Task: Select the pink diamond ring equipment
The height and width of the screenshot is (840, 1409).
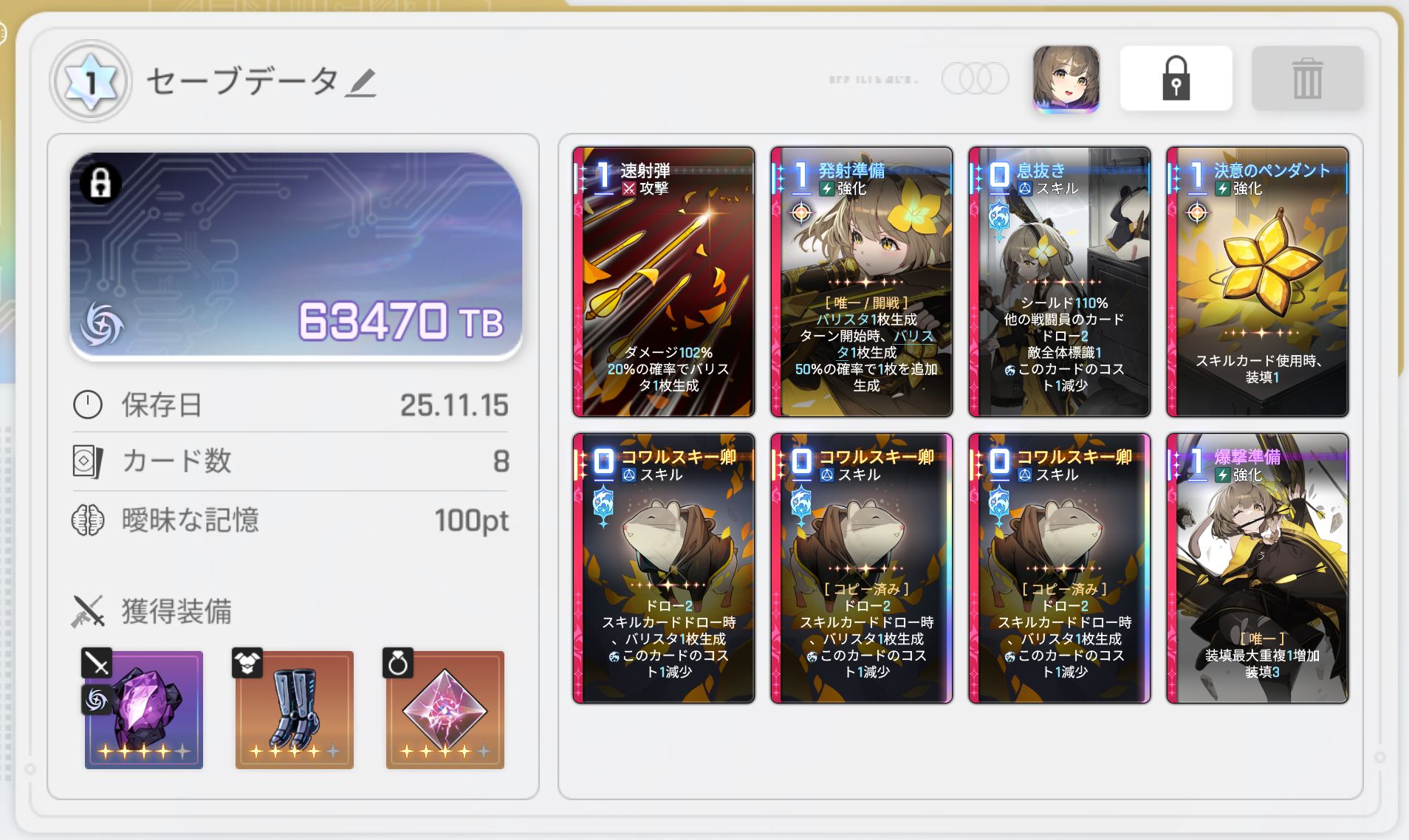Action: pyautogui.click(x=445, y=709)
